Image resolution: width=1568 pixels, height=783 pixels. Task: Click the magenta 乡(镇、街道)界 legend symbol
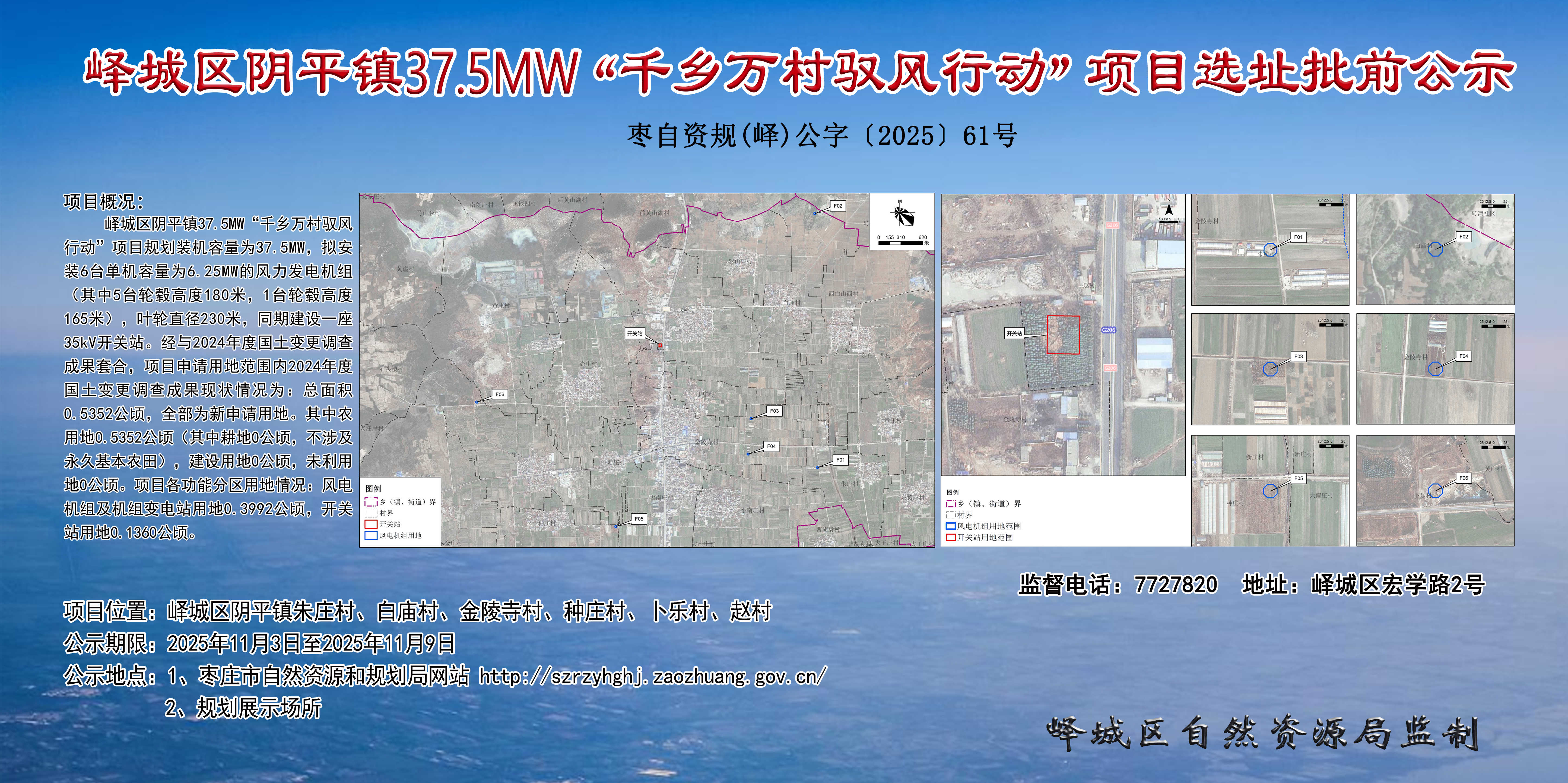[371, 502]
